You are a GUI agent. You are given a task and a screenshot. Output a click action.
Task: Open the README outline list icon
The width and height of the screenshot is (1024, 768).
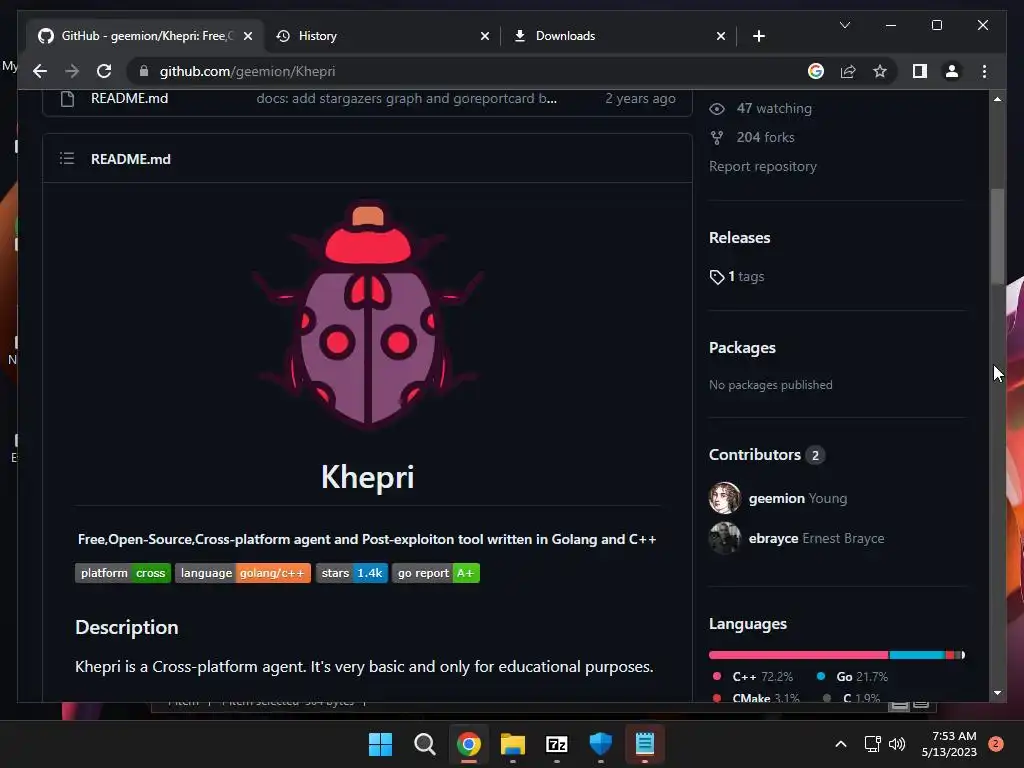(67, 158)
